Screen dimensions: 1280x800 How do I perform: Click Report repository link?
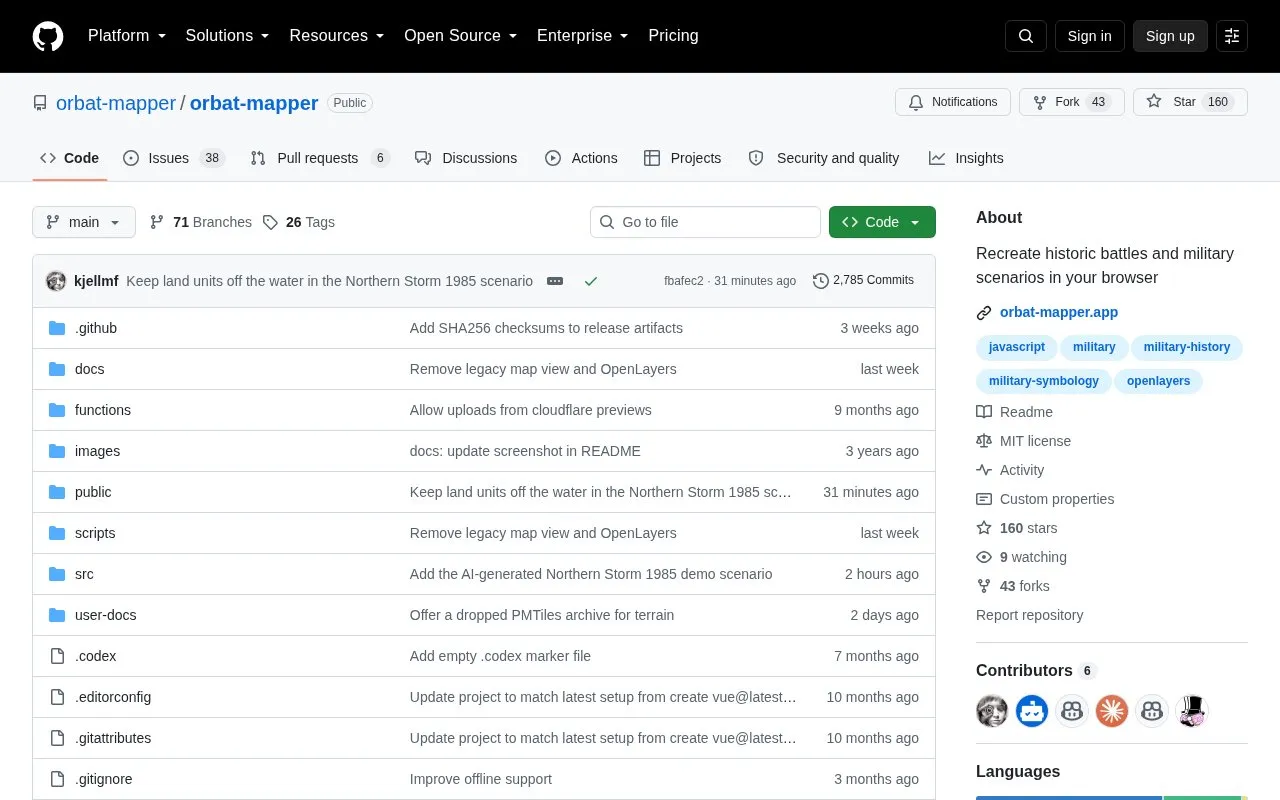click(1029, 615)
